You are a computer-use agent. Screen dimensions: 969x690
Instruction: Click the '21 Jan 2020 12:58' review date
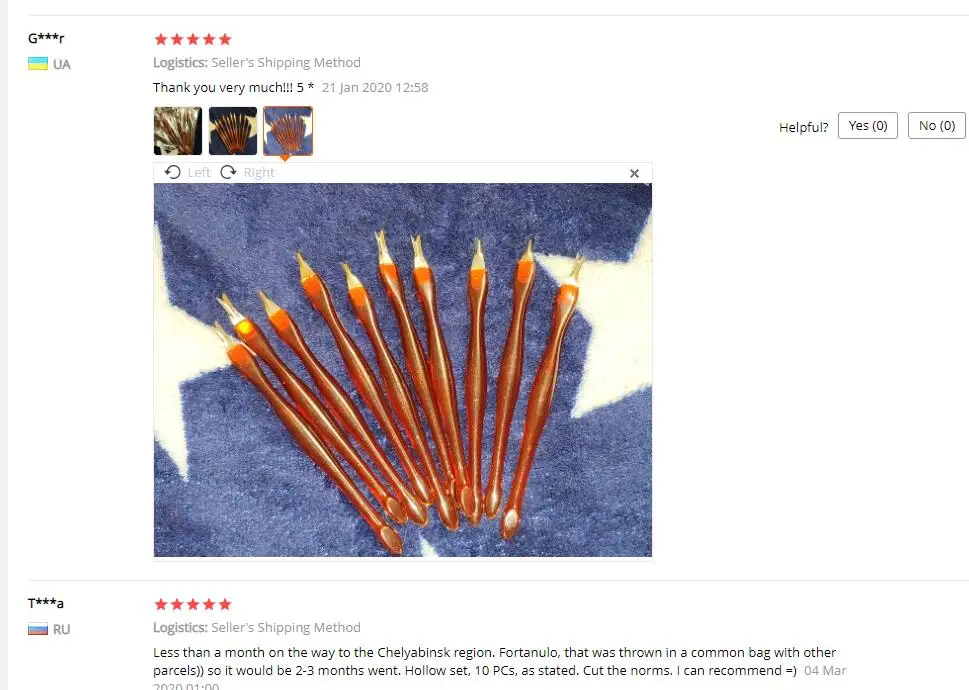click(375, 88)
